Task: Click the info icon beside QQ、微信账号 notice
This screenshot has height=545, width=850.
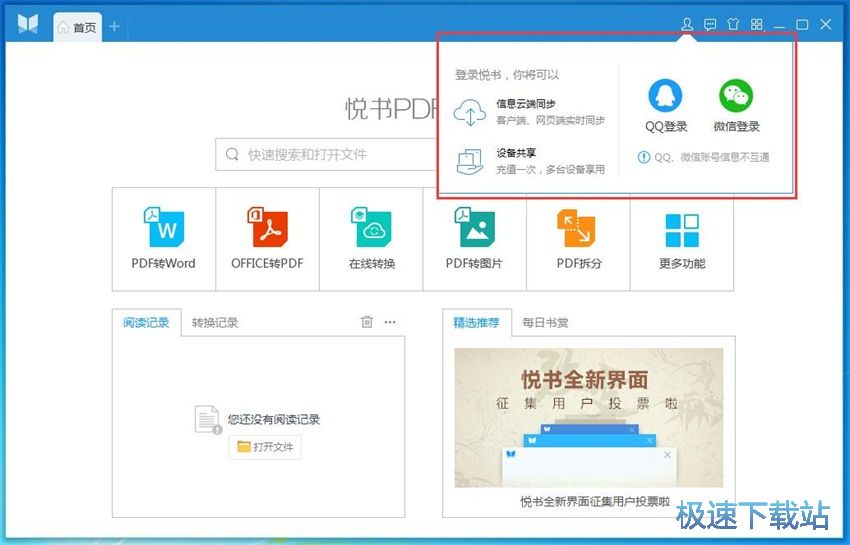Action: [643, 157]
